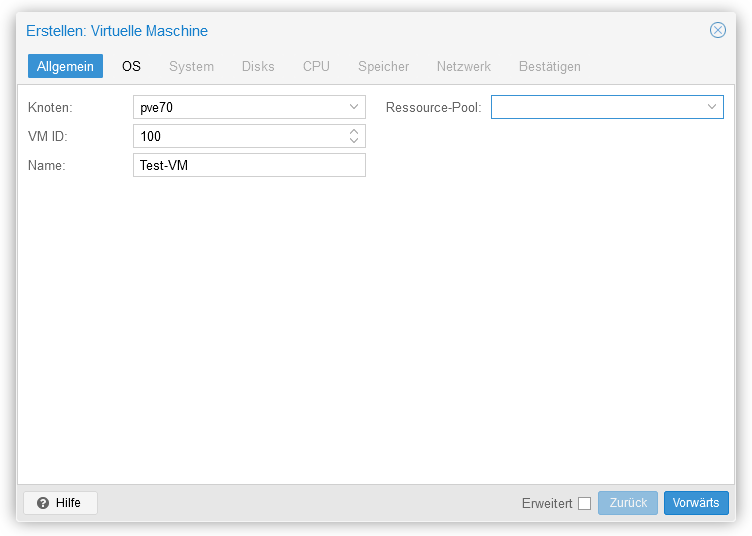The width and height of the screenshot is (752, 536).
Task: Enable the Erweitert checkbox
Action: pyautogui.click(x=584, y=503)
